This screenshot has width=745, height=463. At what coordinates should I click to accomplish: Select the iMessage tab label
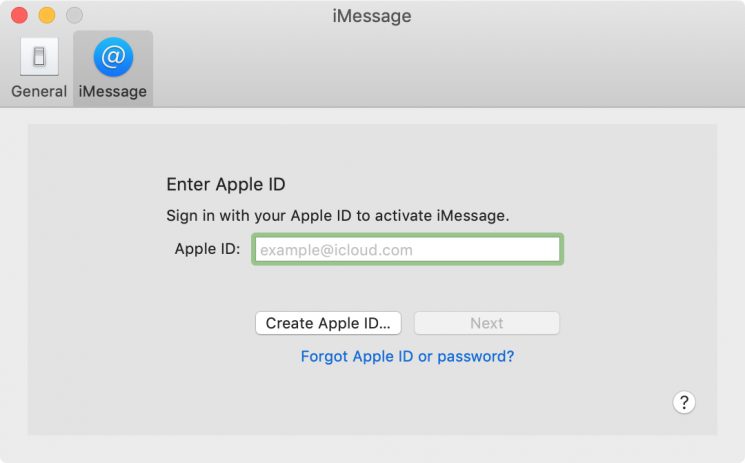tap(113, 91)
